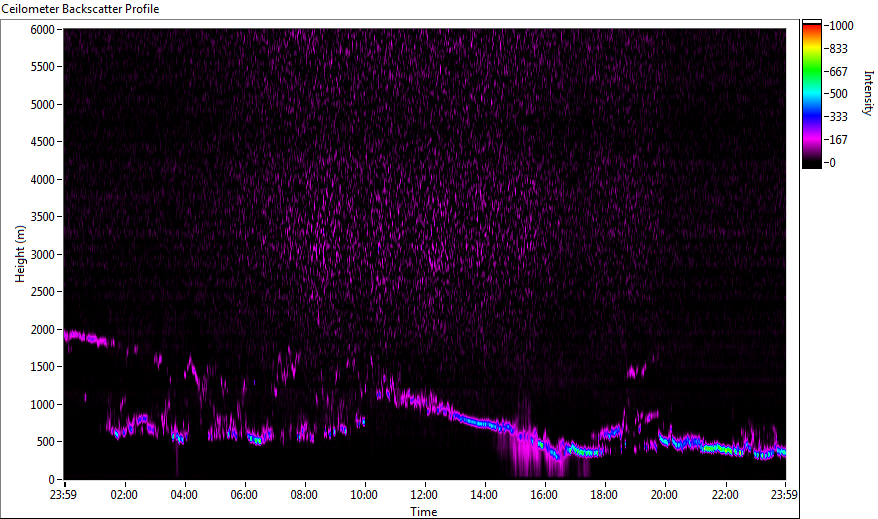The image size is (878, 519).
Task: Click the 5500 height axis value
Action: (43, 67)
